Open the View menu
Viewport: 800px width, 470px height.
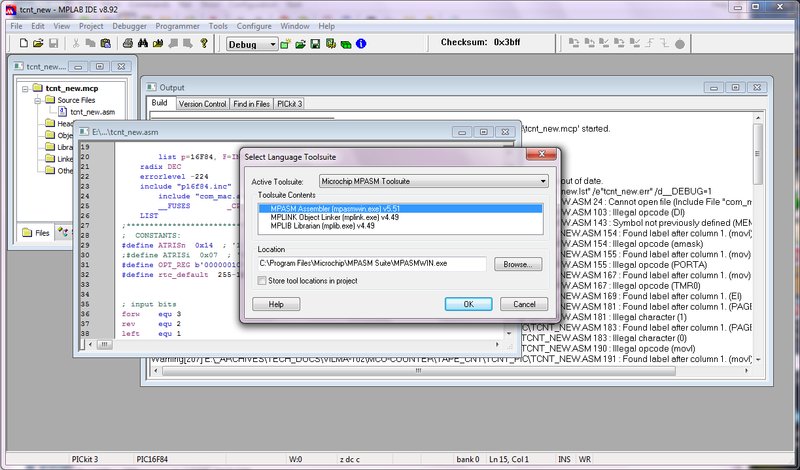pyautogui.click(x=62, y=26)
